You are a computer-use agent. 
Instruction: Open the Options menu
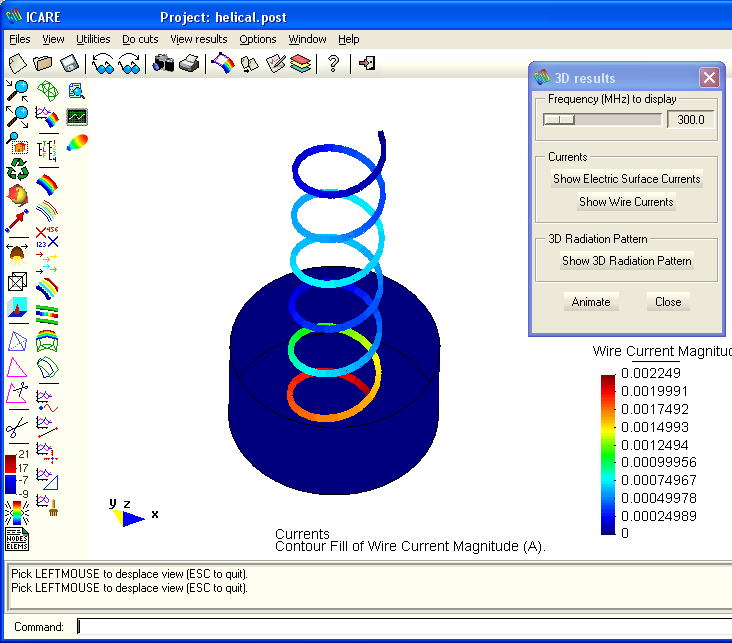tap(258, 39)
